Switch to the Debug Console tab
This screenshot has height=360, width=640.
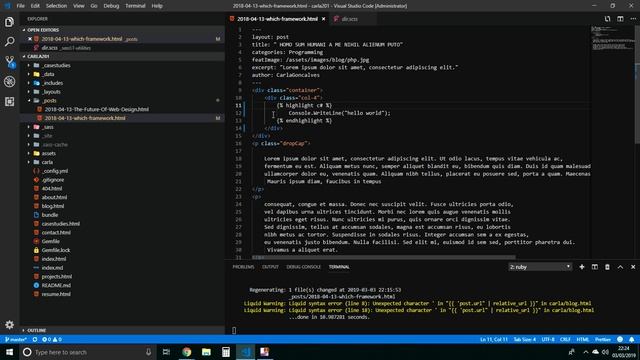304,267
